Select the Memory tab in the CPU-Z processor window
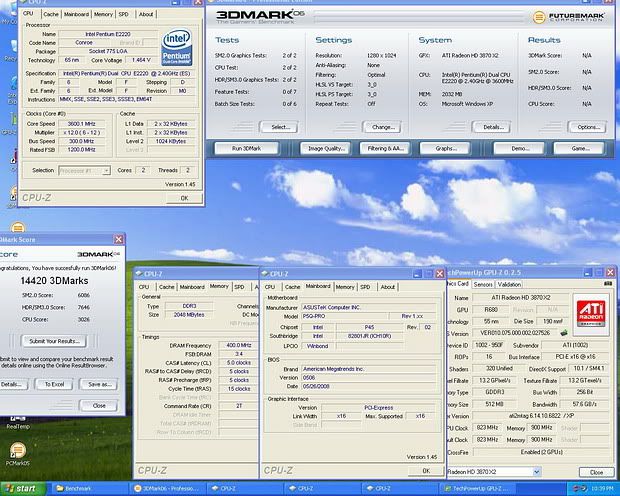This screenshot has width=620, height=496. pyautogui.click(x=103, y=14)
